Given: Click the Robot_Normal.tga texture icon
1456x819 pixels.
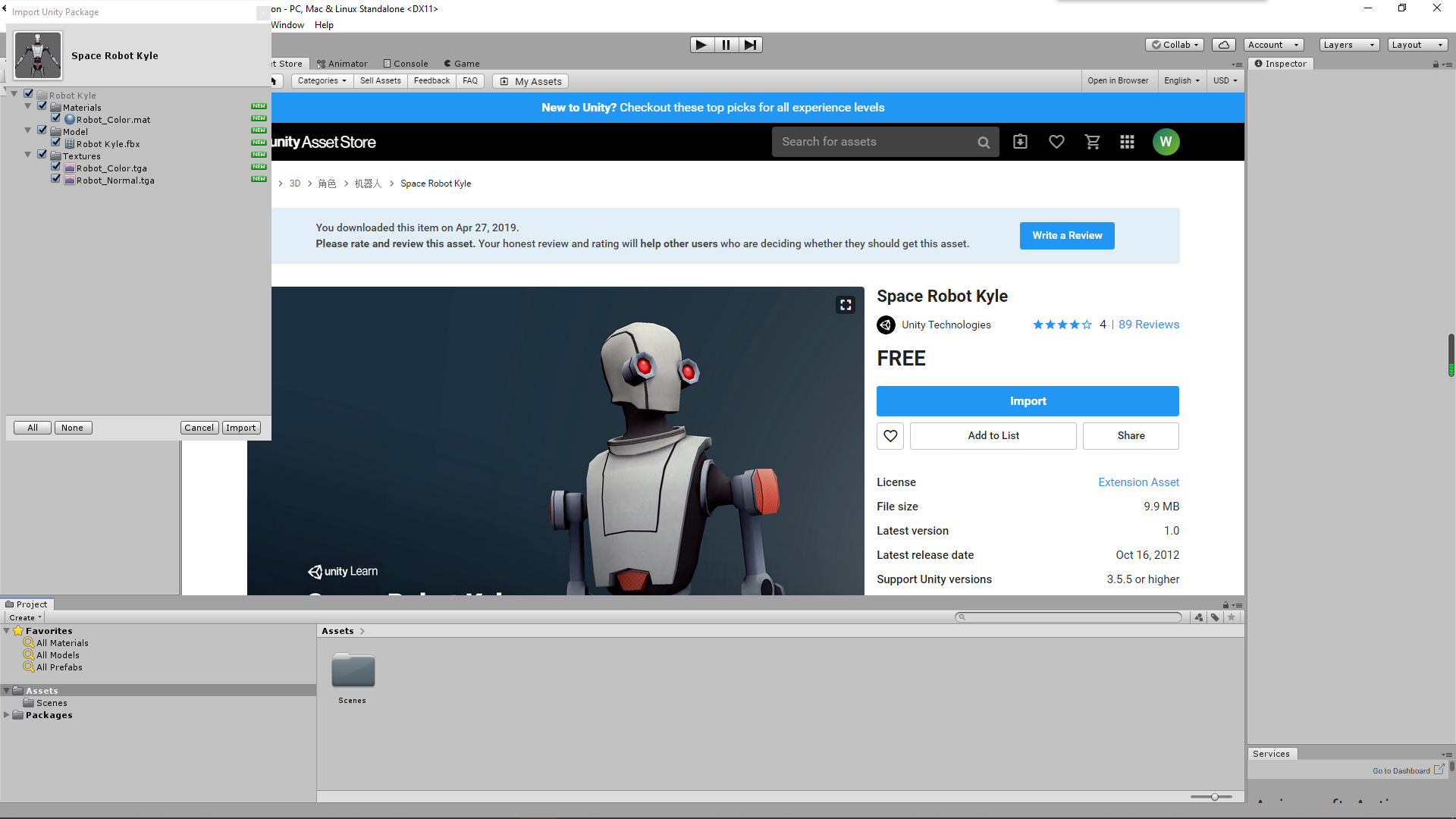Looking at the screenshot, I should pyautogui.click(x=70, y=180).
